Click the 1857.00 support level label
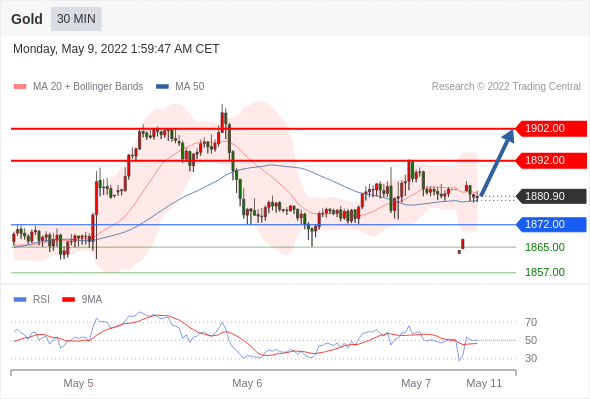 [x=545, y=272]
